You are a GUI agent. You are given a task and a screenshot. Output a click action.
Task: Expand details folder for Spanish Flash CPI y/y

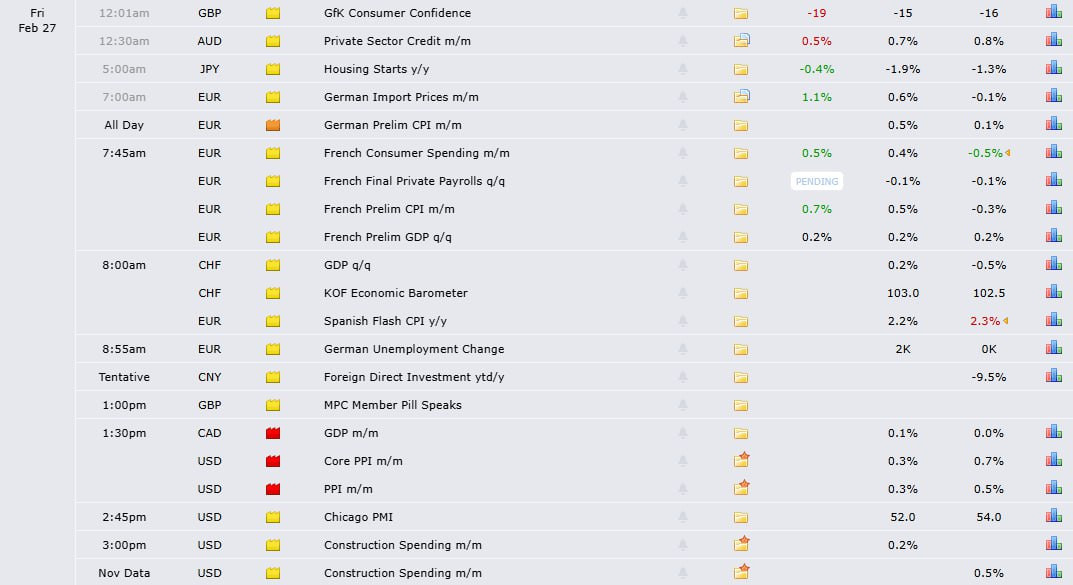tap(741, 321)
